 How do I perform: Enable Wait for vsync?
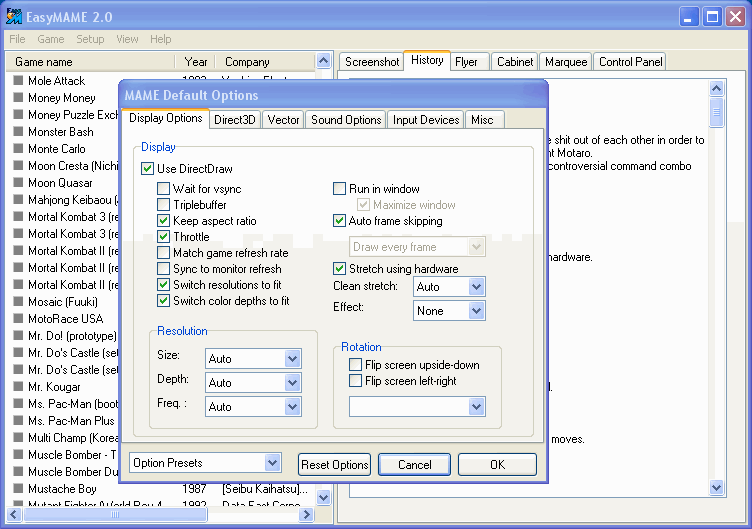[x=164, y=188]
